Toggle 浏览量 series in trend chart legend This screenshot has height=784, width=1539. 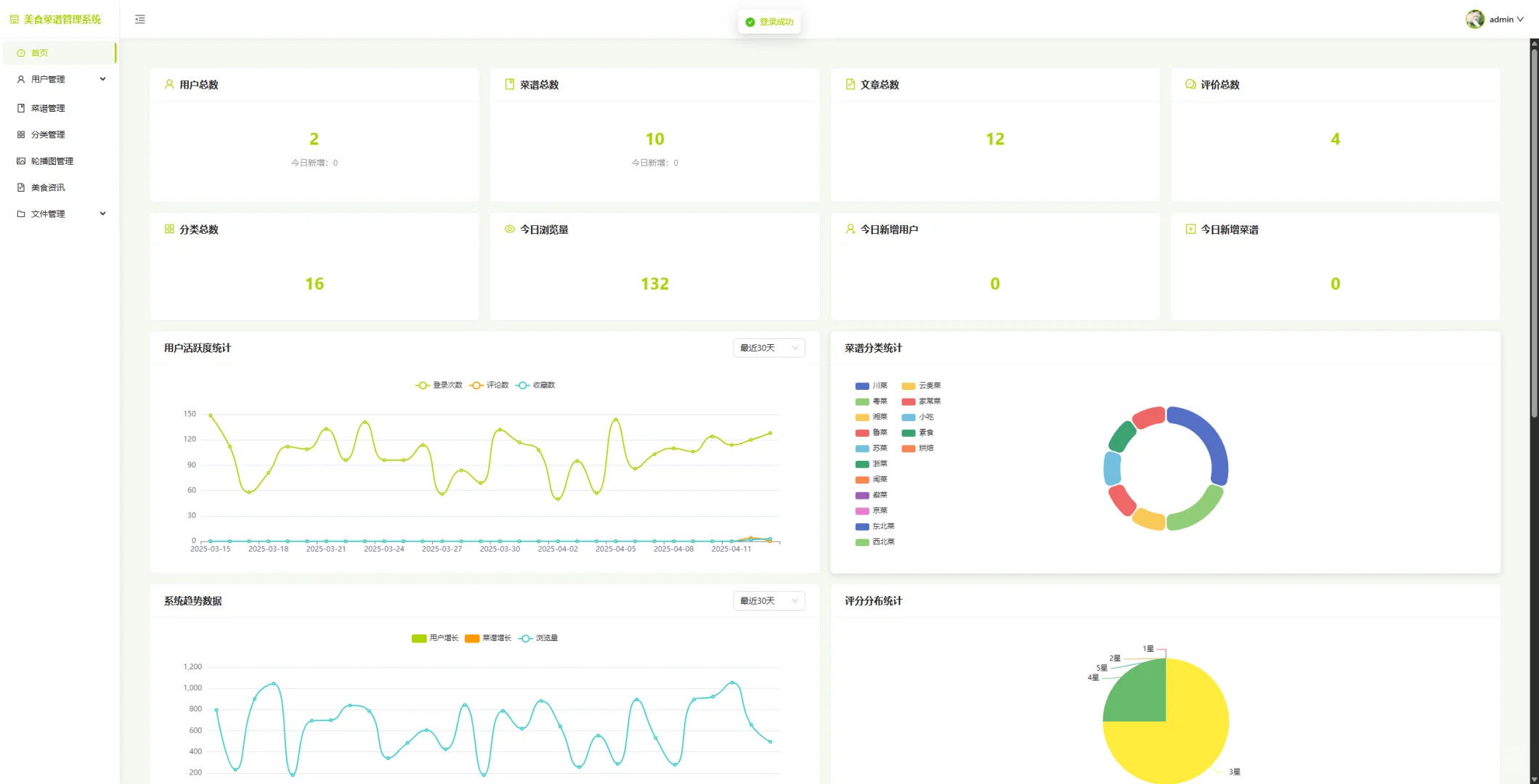point(538,638)
